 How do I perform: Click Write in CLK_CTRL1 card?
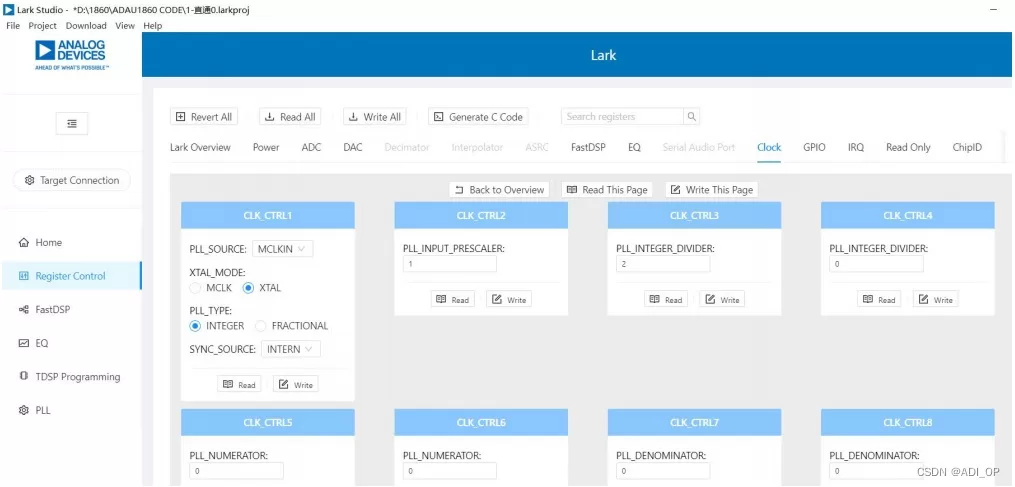pos(296,385)
